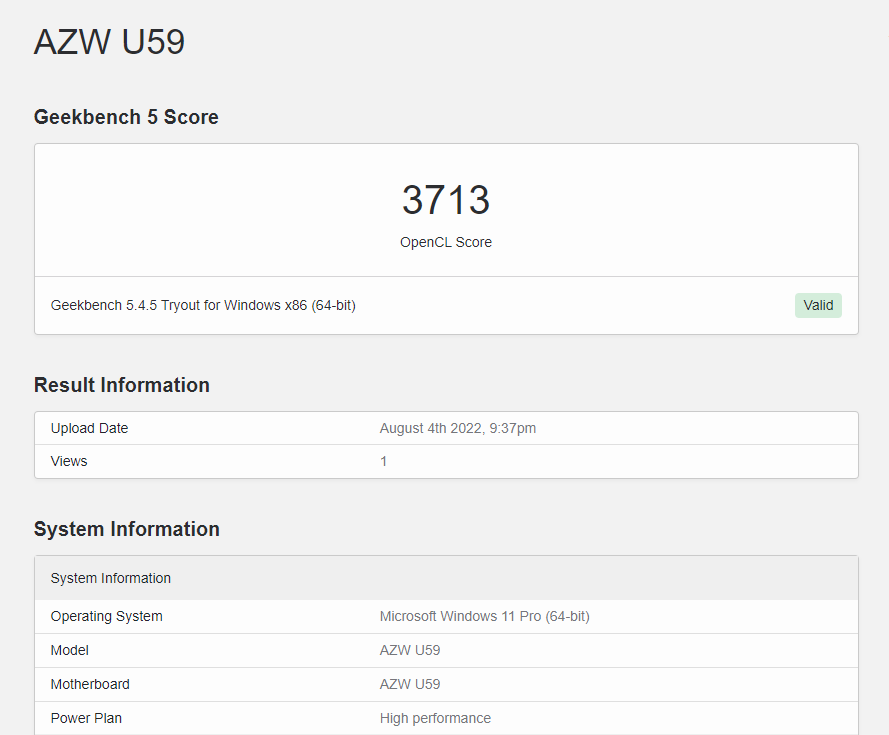Click the Upload Date row label

pos(89,428)
